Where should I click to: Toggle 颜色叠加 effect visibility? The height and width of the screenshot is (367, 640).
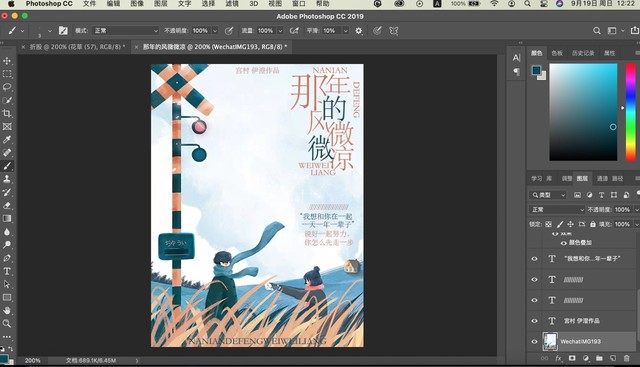564,243
